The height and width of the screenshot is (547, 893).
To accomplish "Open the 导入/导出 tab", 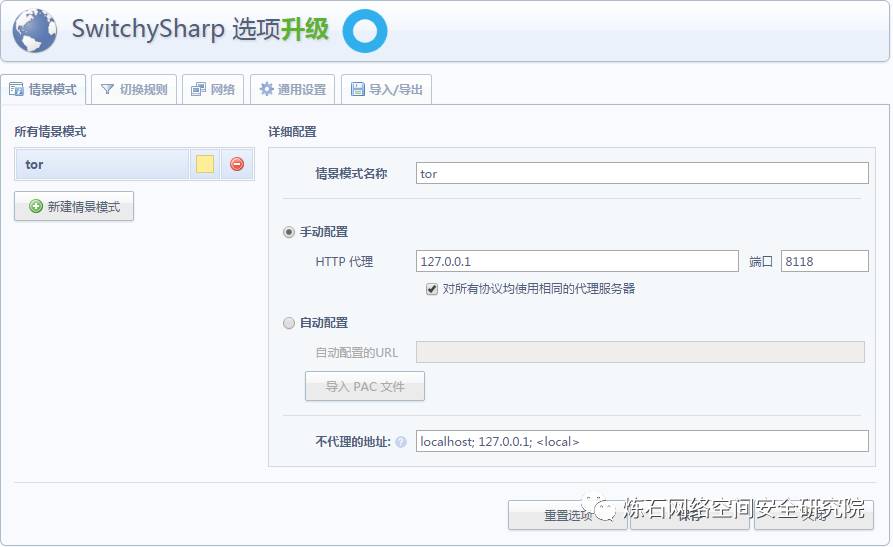I will [387, 89].
